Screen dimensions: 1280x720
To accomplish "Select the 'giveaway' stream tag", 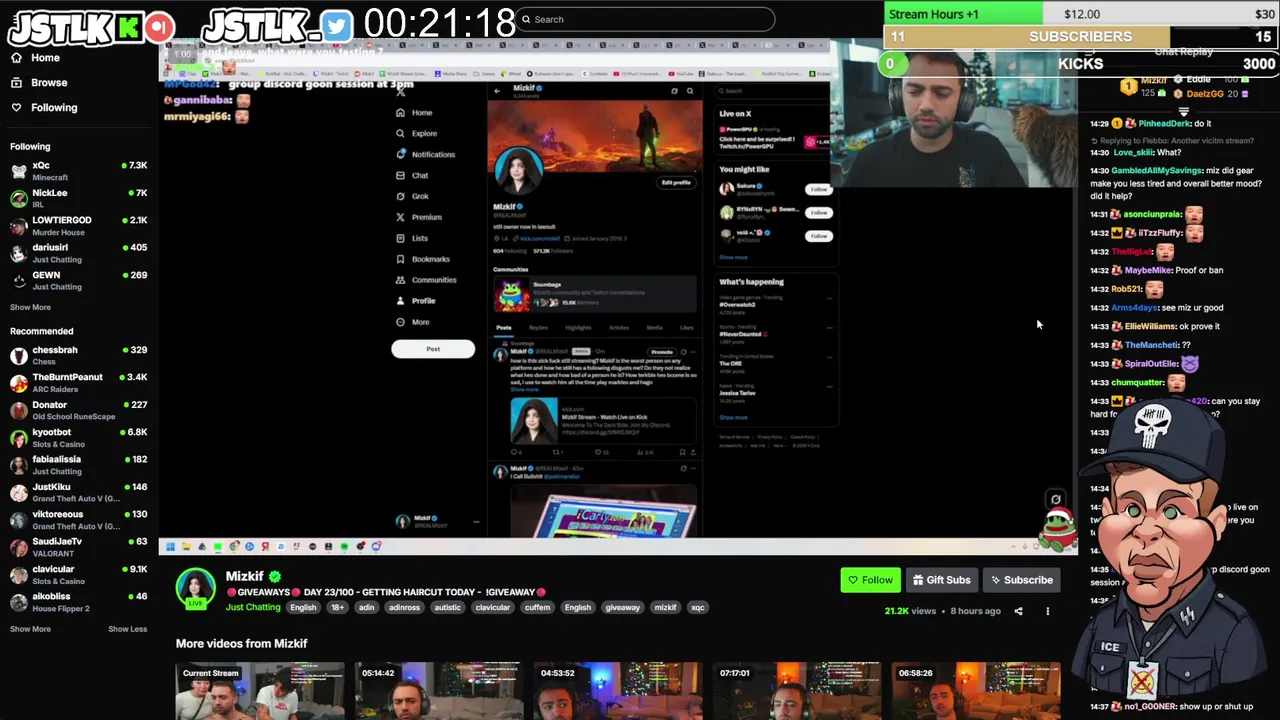I will (622, 607).
